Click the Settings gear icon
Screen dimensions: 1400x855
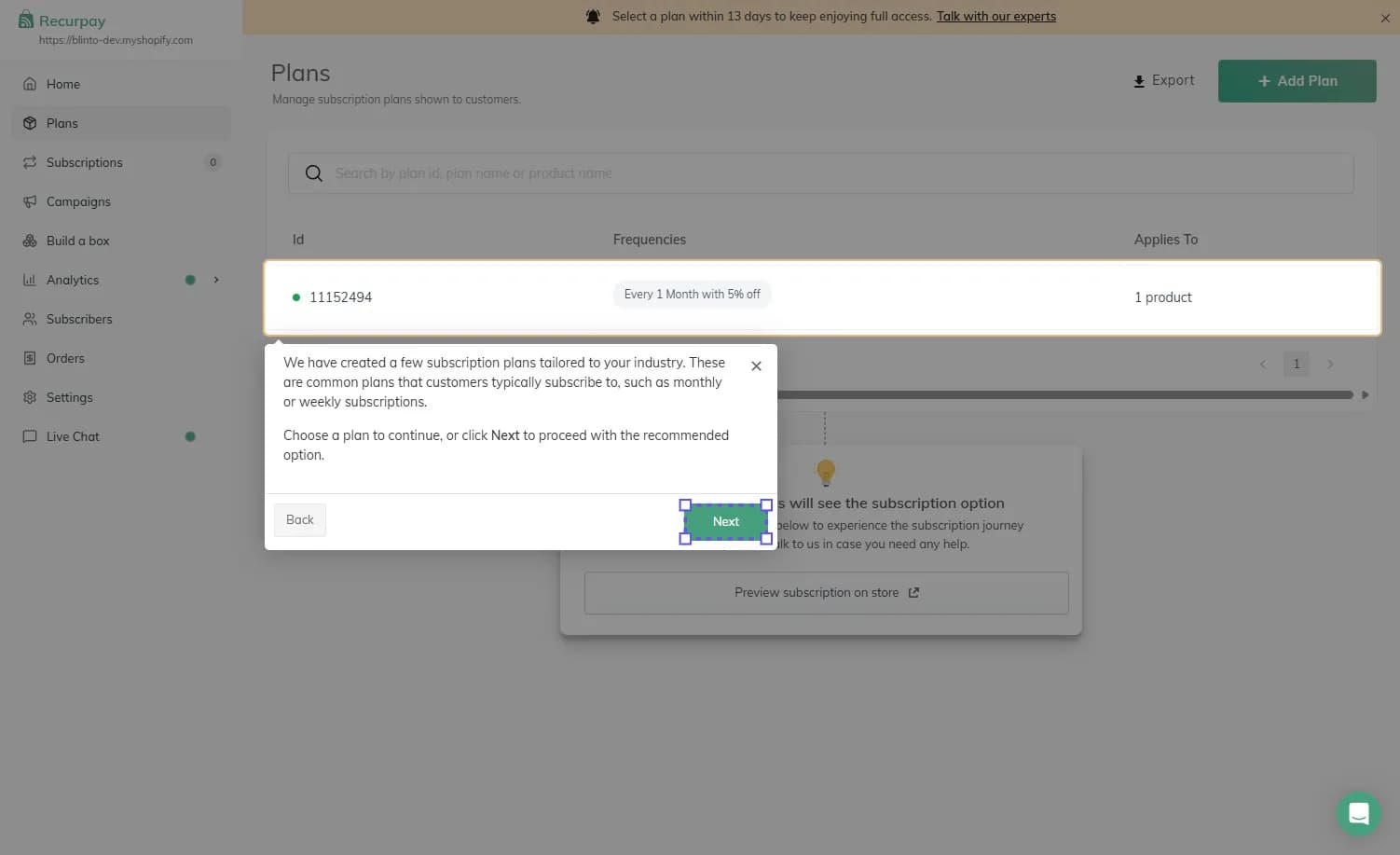click(30, 397)
